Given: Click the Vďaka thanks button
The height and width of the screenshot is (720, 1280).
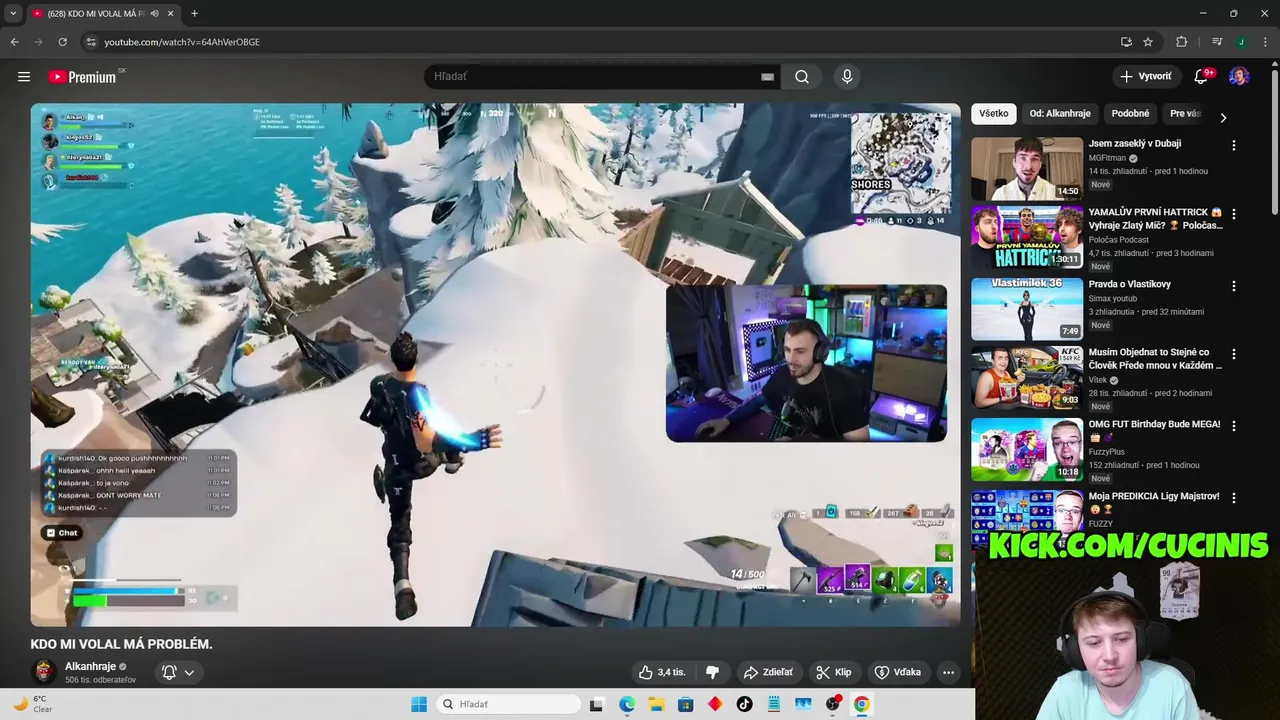Looking at the screenshot, I should pyautogui.click(x=897, y=672).
